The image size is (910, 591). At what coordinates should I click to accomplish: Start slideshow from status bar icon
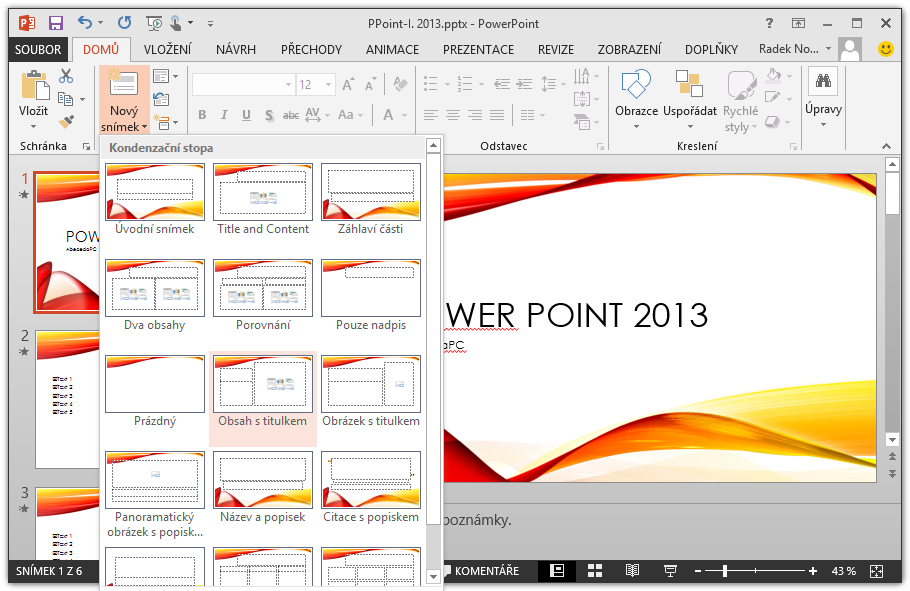(670, 571)
